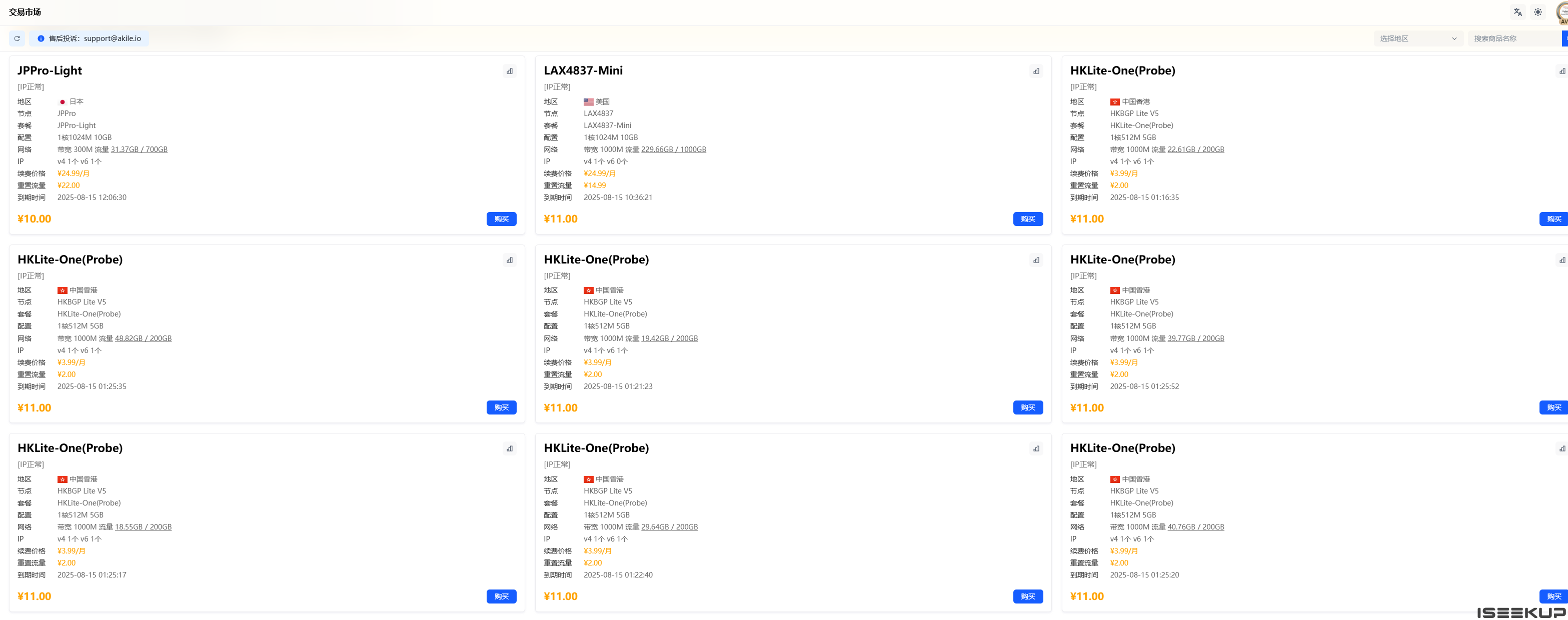This screenshot has width=1568, height=620.
Task: Click the blue search button beside search field
Action: (x=1564, y=38)
